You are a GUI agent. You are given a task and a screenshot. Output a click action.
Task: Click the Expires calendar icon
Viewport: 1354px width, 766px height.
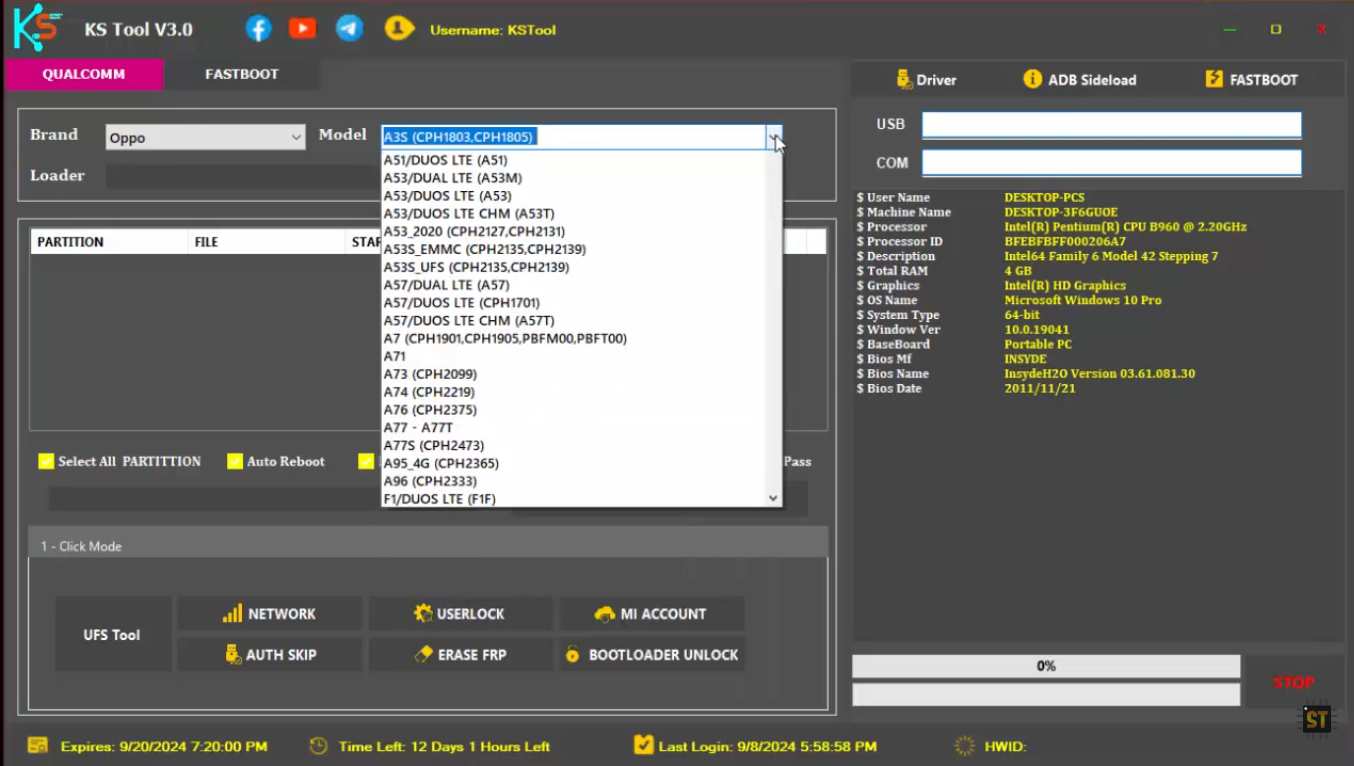[38, 746]
